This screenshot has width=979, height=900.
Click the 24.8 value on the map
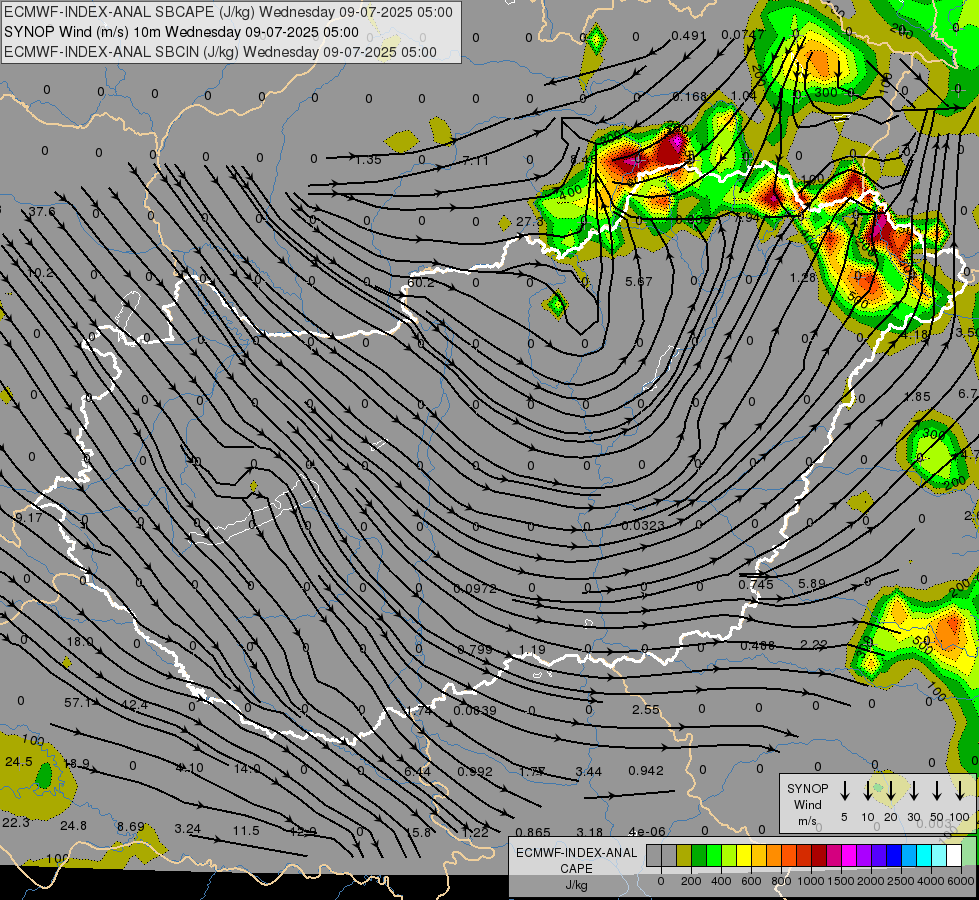73,826
